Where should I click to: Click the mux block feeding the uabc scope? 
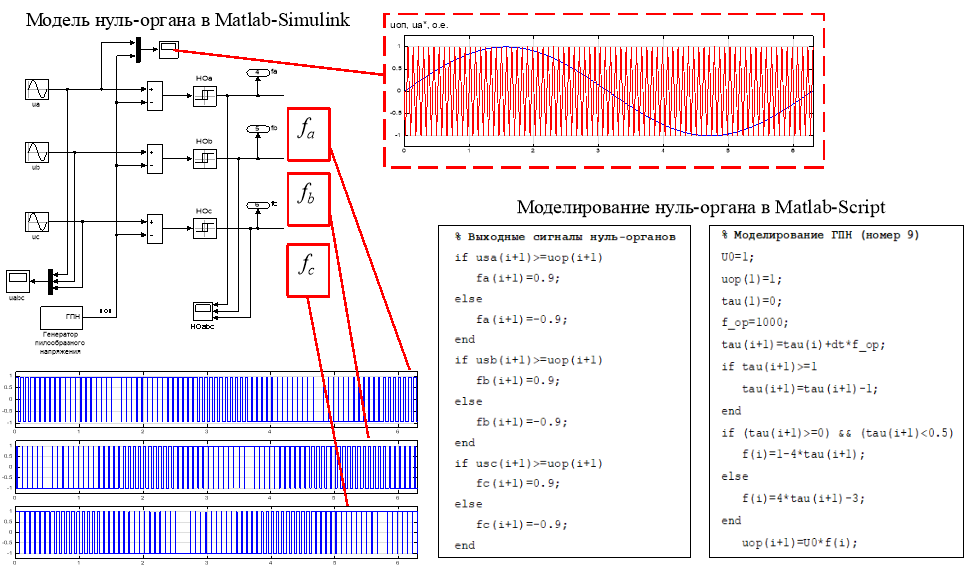pyautogui.click(x=51, y=282)
